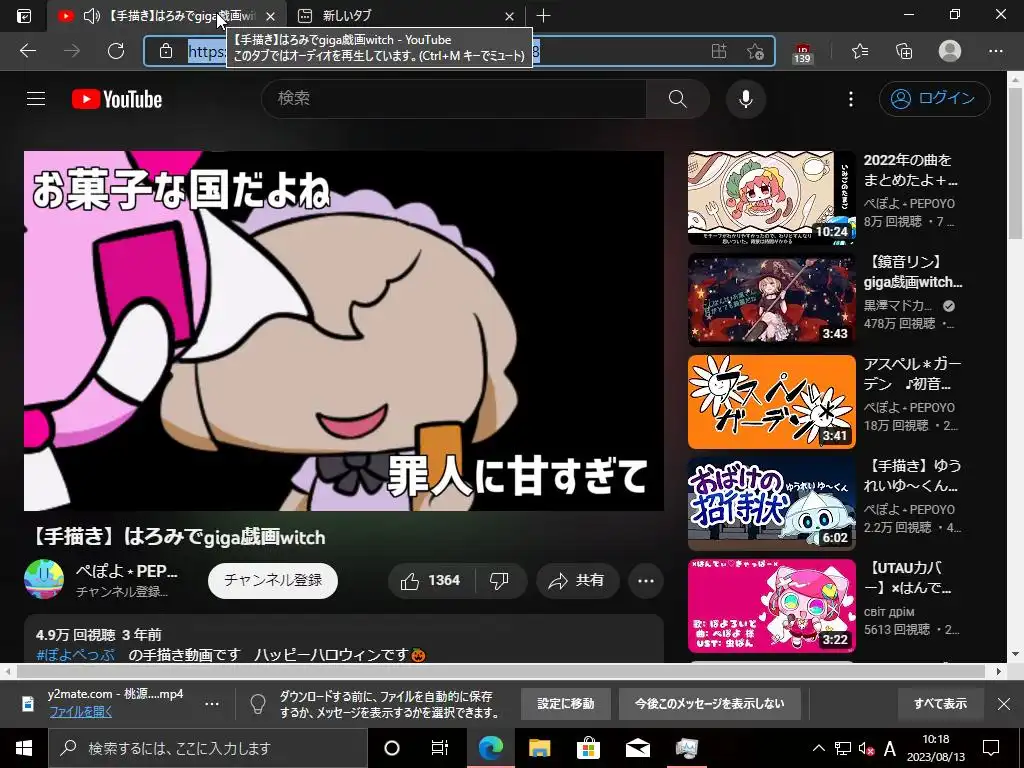Click the taskbar search box
Screen dimensions: 1024x768
click(208, 748)
